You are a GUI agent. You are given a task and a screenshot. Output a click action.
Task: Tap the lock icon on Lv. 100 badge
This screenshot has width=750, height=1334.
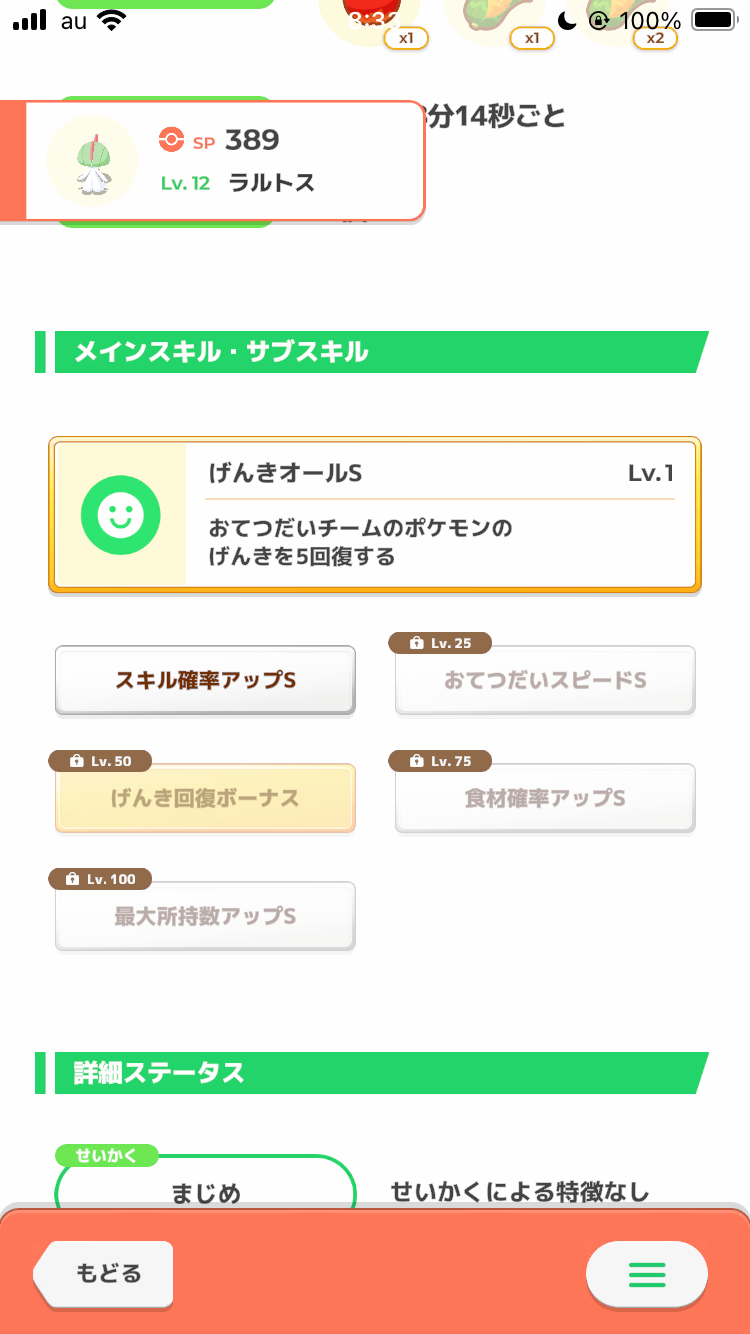(72, 879)
